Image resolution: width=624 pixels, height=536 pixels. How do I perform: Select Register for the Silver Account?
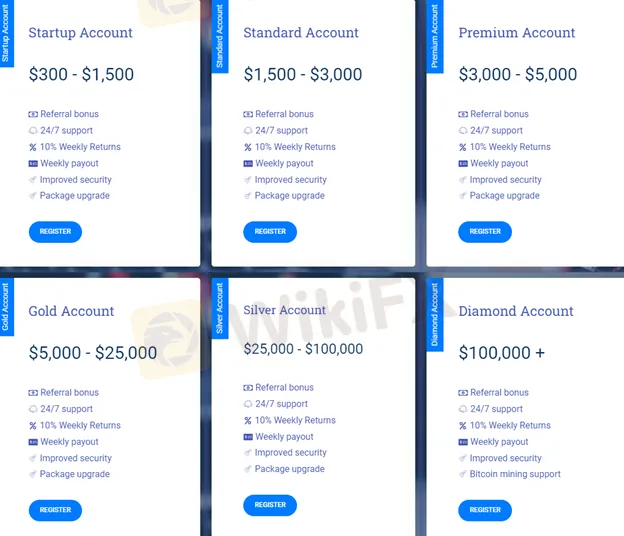click(270, 505)
